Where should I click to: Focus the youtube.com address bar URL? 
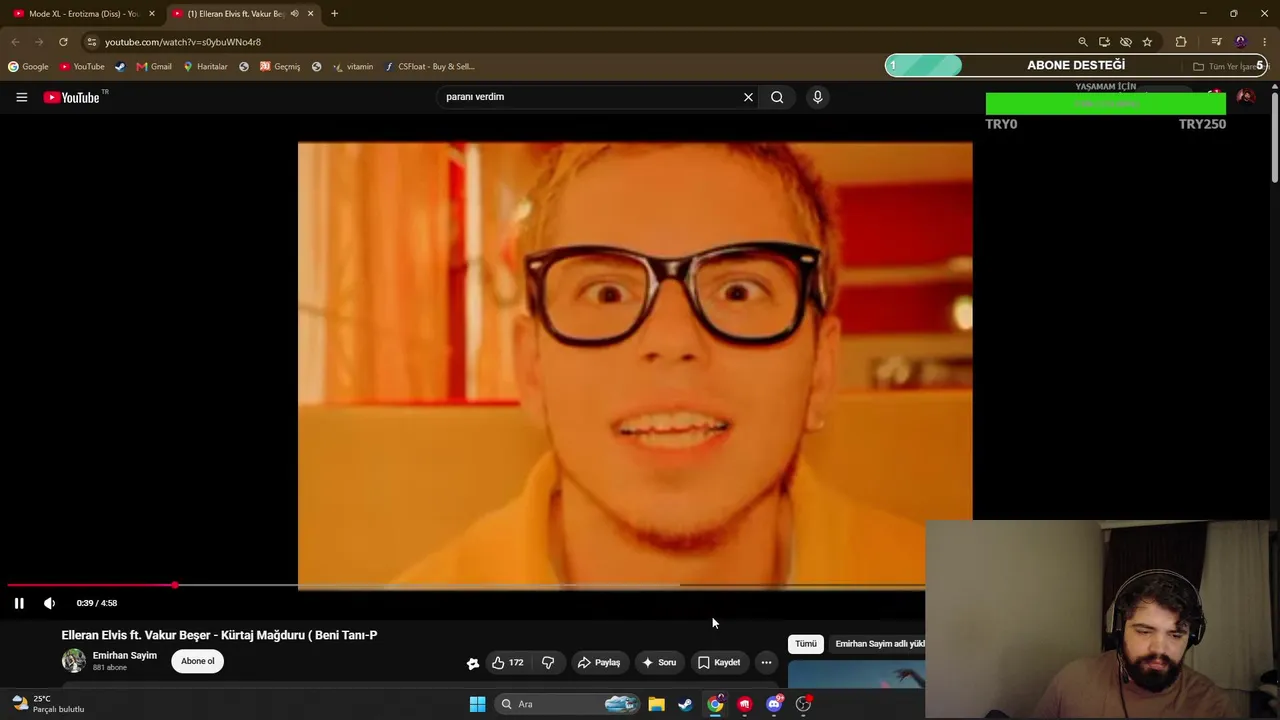(183, 42)
